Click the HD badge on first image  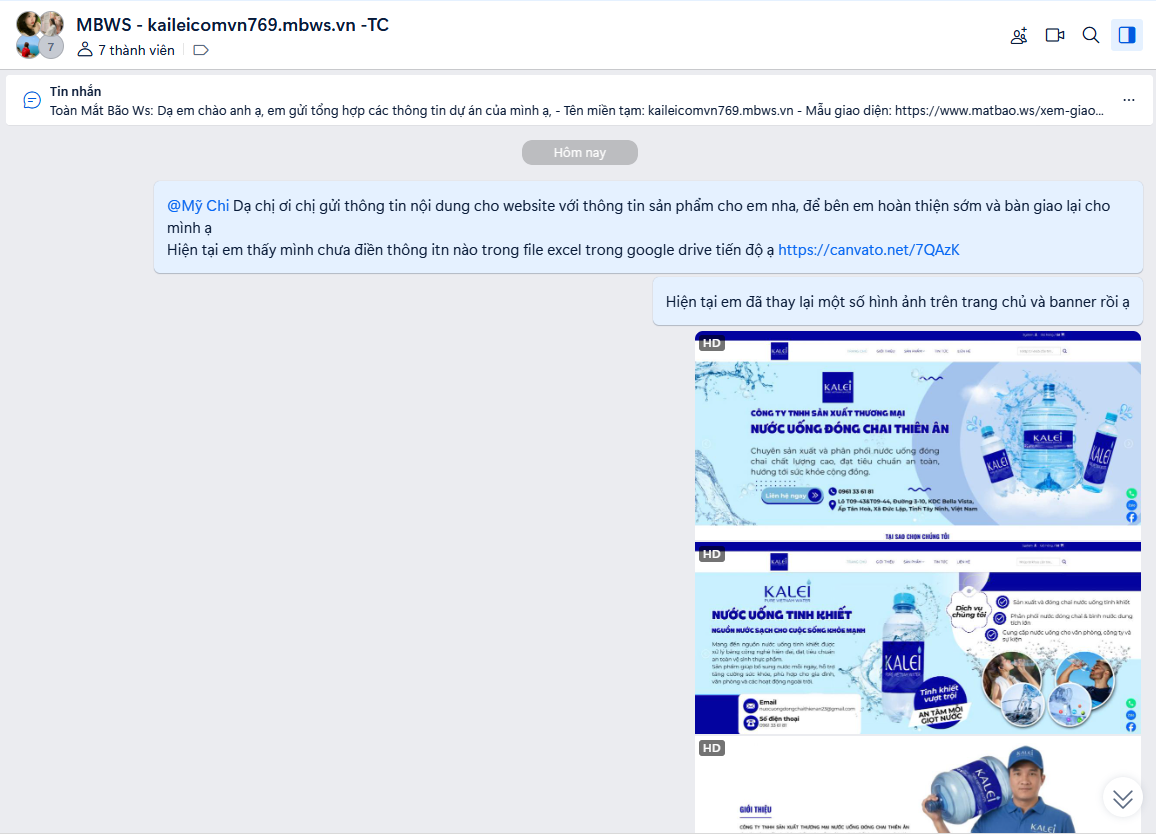(711, 343)
